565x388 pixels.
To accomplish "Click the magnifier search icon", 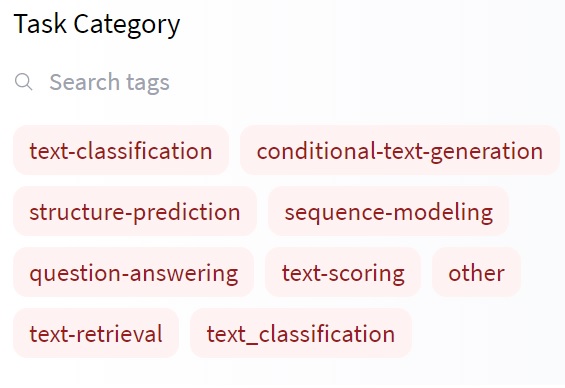I will pyautogui.click(x=24, y=82).
